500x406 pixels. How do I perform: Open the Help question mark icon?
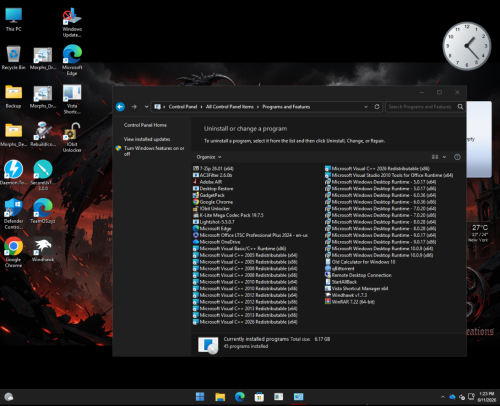[x=457, y=157]
